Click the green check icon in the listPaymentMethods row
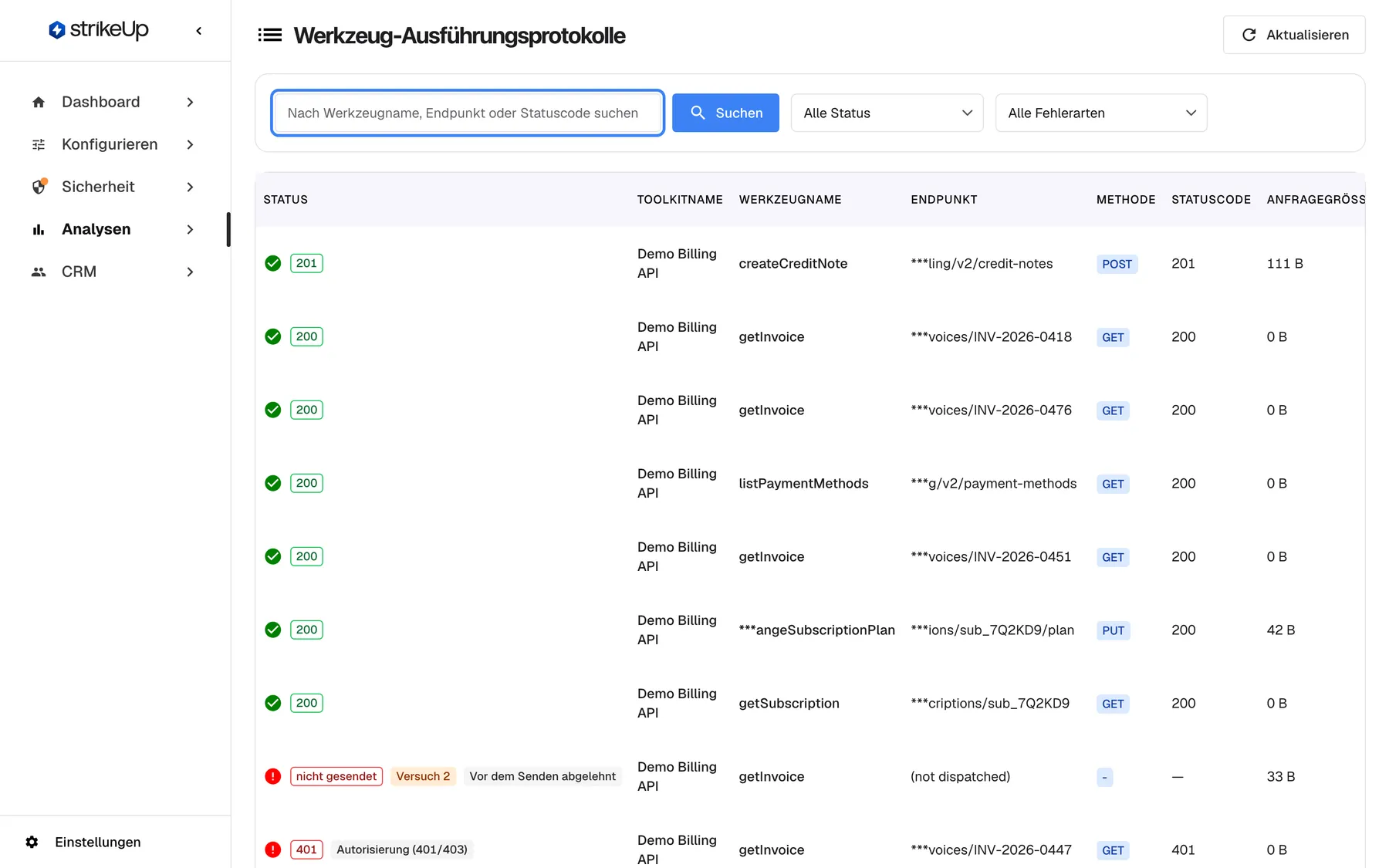Screen dimensions: 1389x868 [x=273, y=483]
